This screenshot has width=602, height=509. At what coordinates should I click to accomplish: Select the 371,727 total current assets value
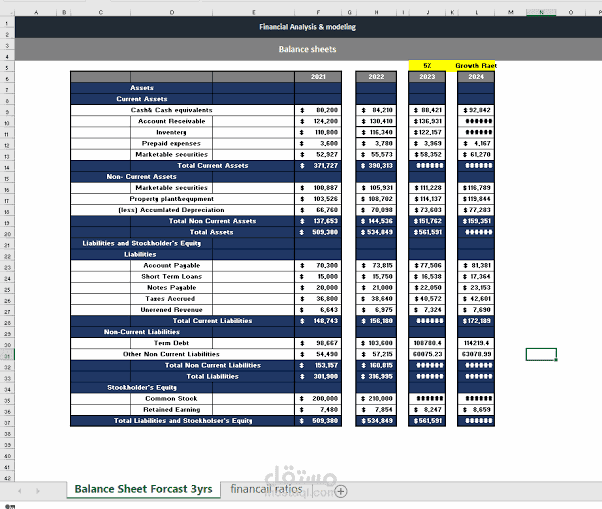(x=318, y=166)
